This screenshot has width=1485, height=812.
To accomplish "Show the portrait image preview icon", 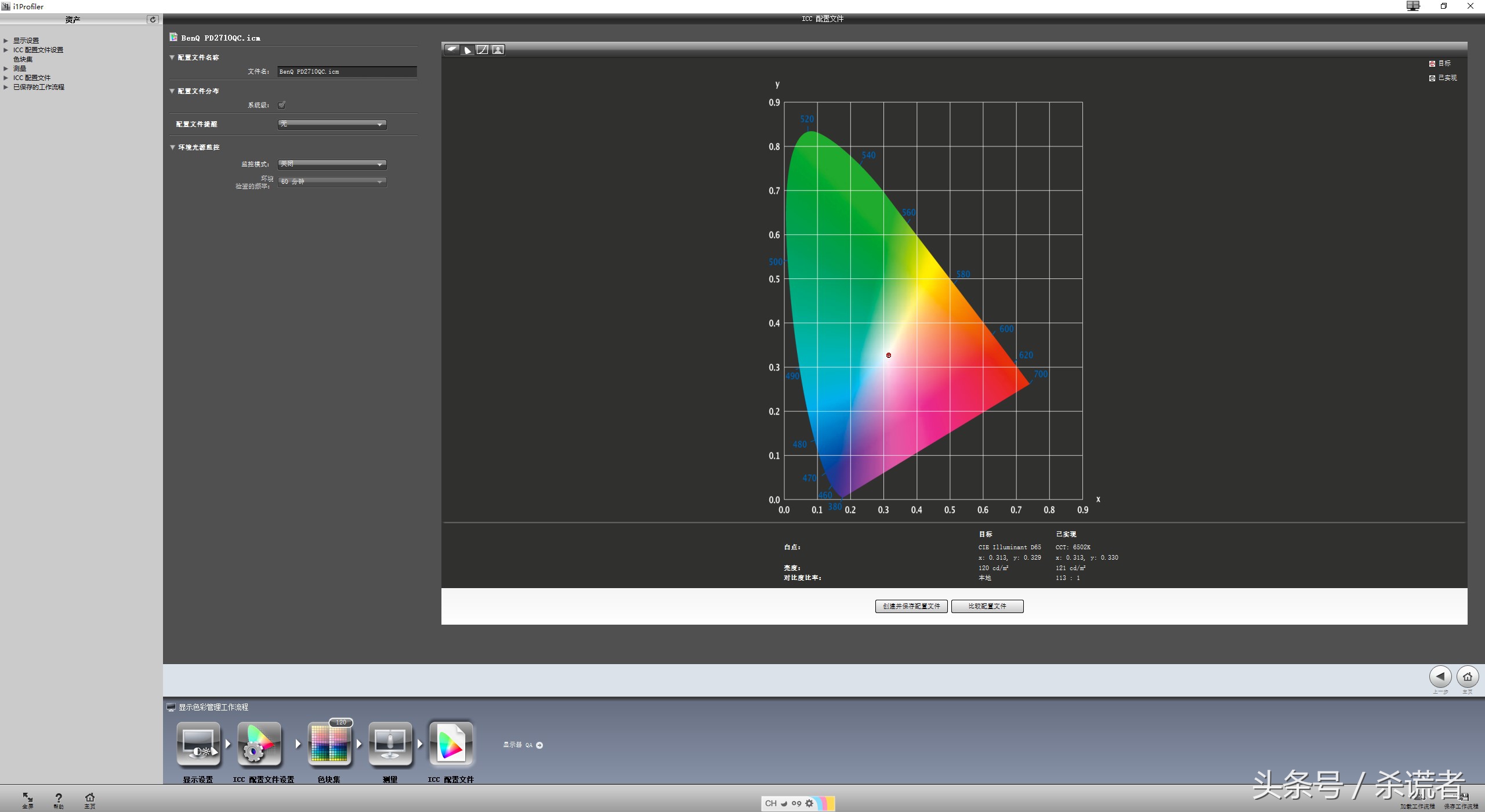I will pyautogui.click(x=498, y=50).
